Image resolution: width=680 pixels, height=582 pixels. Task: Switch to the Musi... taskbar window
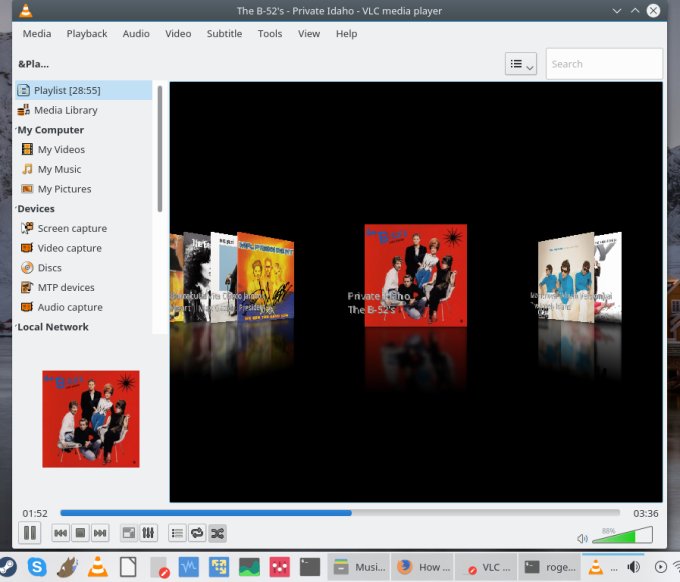pos(359,567)
